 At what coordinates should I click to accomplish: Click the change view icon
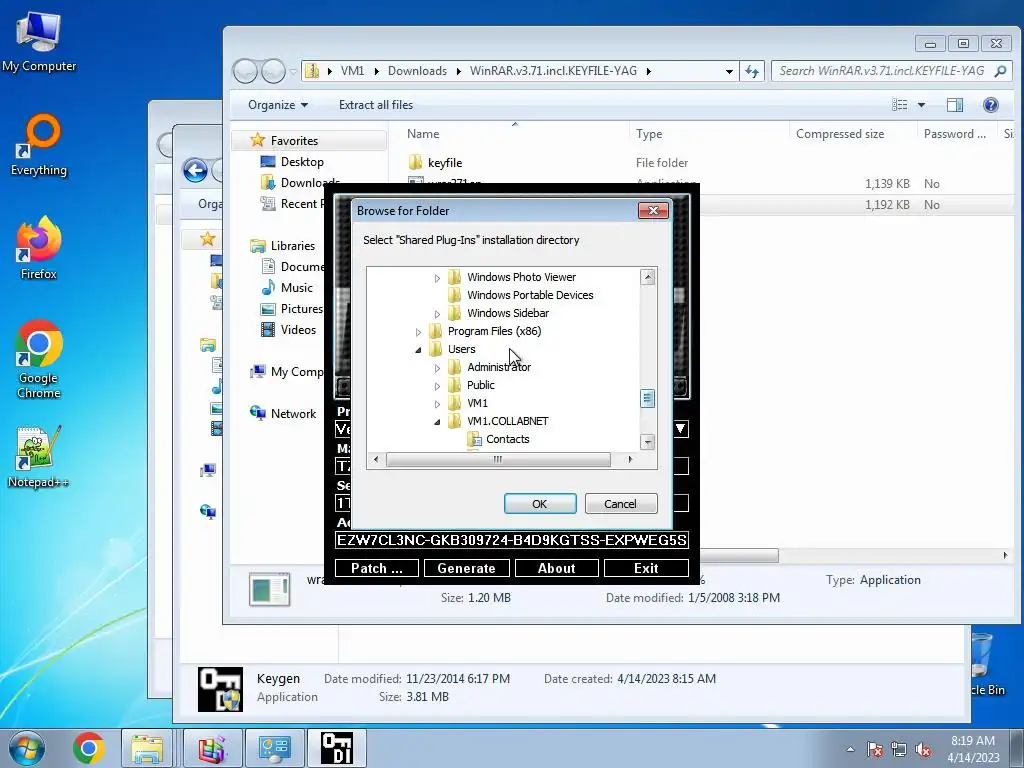(900, 105)
